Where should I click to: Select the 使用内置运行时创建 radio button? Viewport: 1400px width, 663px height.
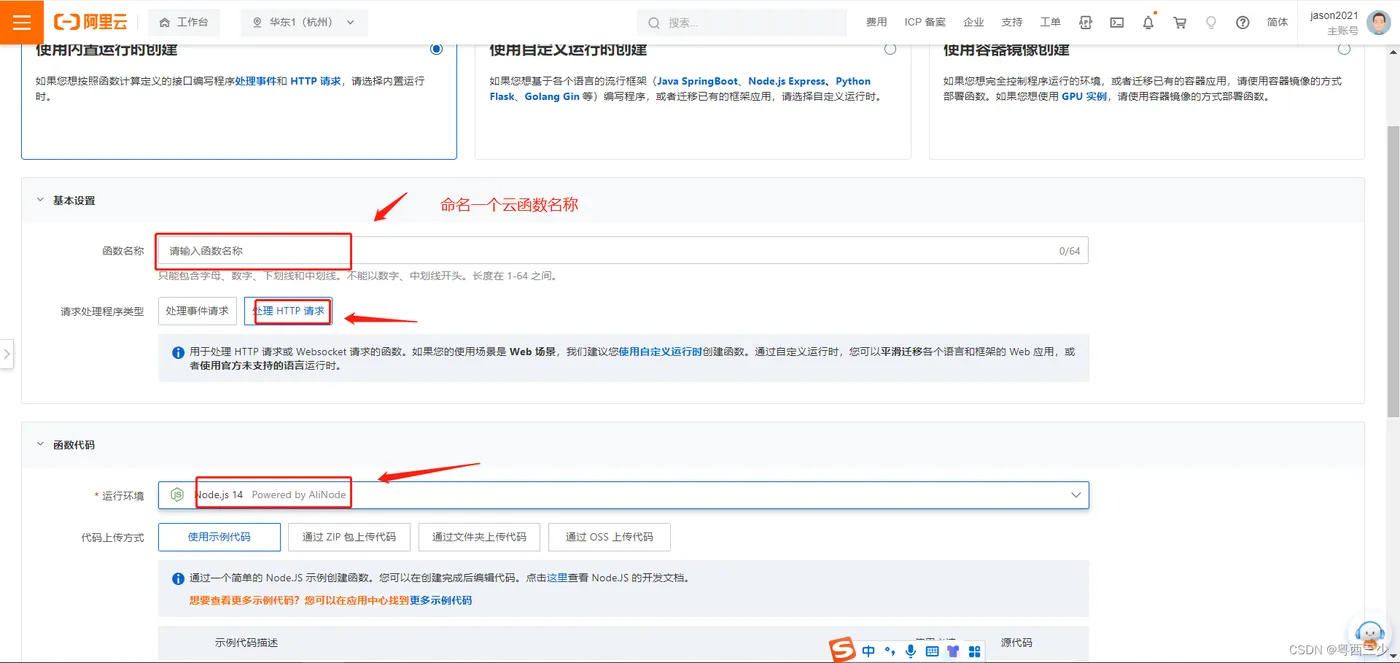coord(436,48)
